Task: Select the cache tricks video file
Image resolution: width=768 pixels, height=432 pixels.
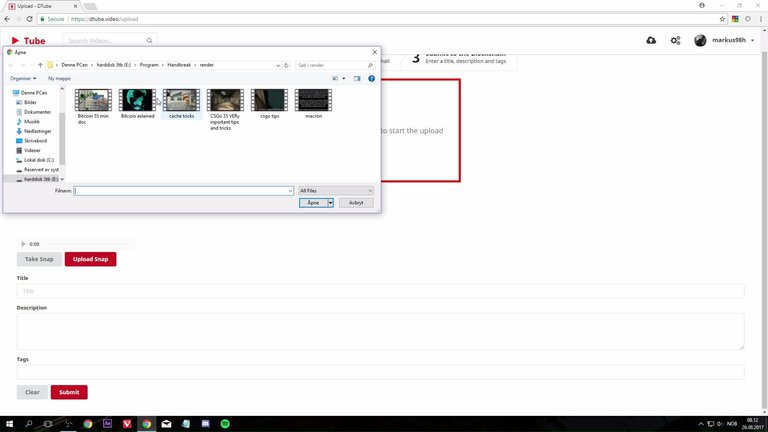Action: 182,104
